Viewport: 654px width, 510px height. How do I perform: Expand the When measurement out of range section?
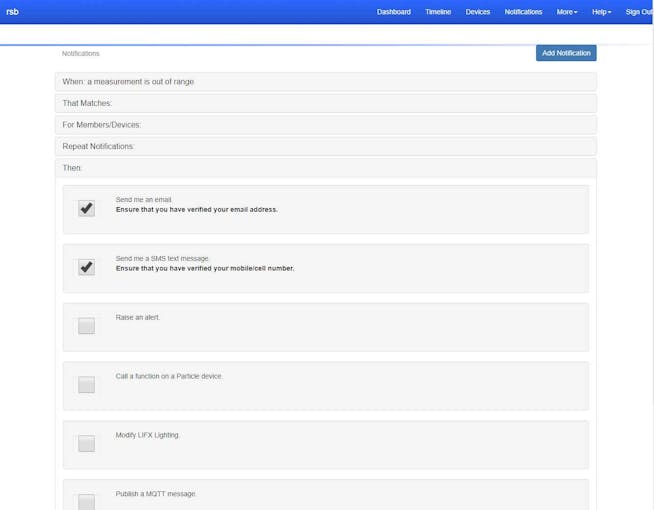coord(326,82)
